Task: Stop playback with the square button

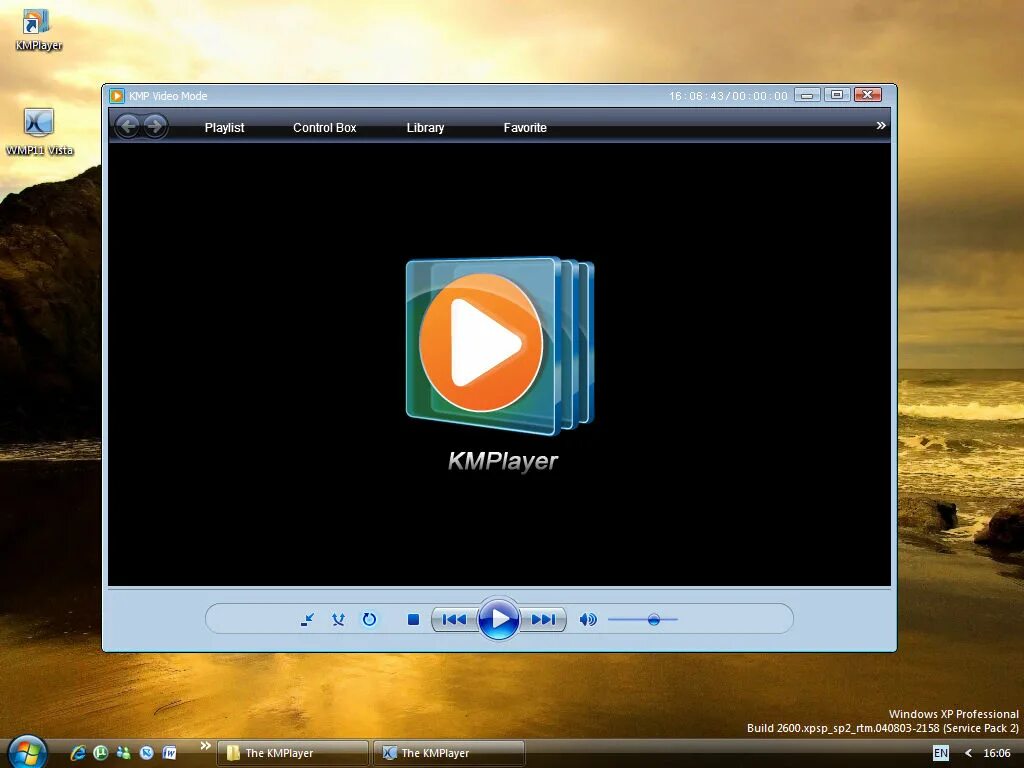Action: pos(413,619)
